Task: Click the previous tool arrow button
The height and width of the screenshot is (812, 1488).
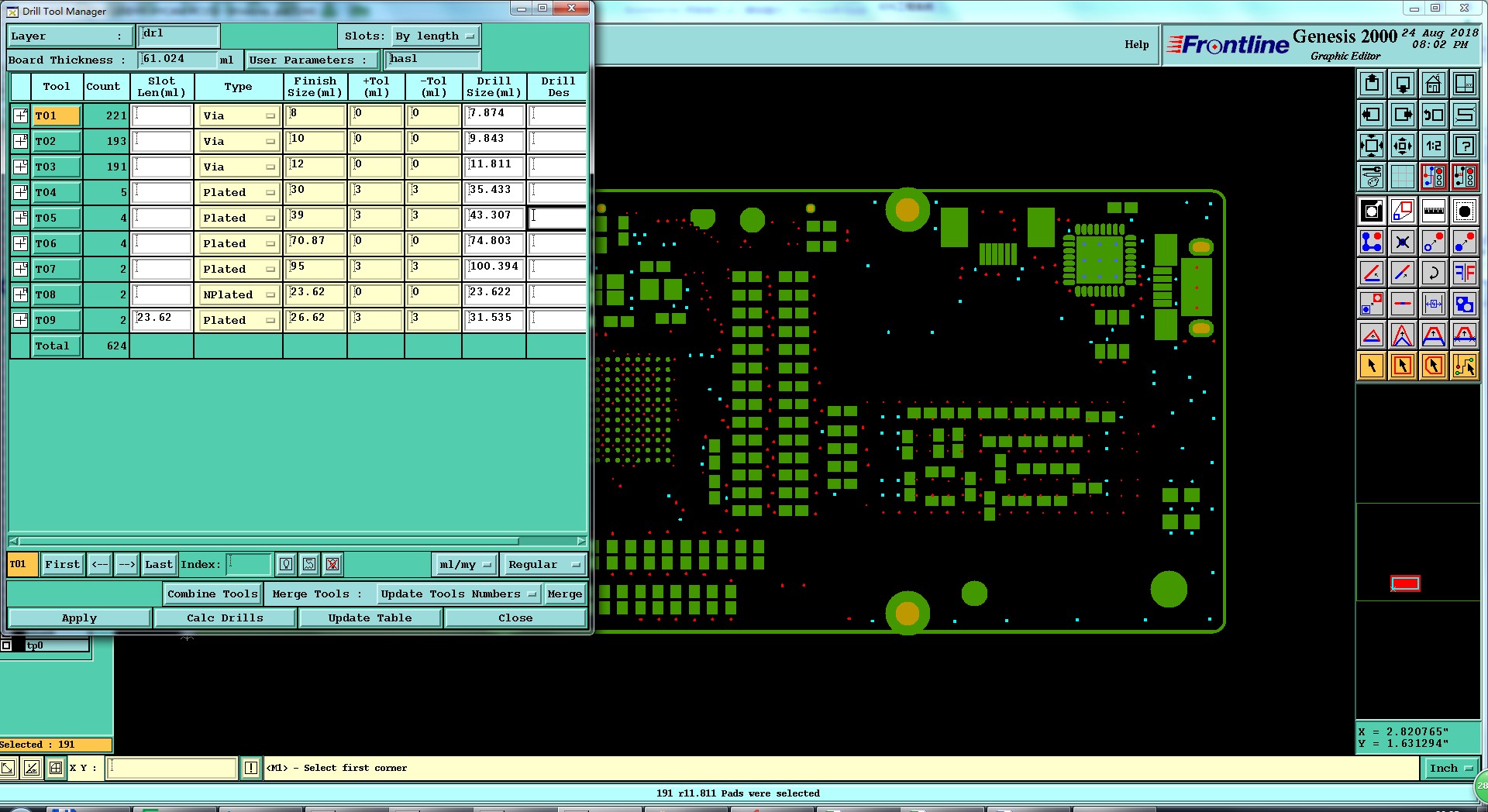Action: 100,565
